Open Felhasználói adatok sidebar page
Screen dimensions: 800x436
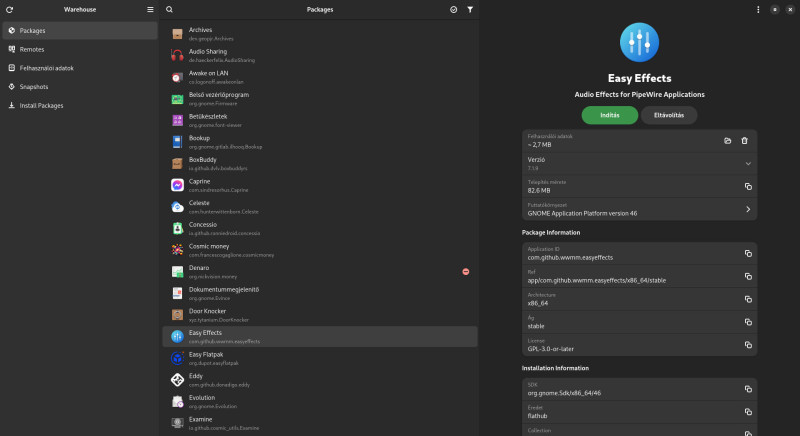click(80, 68)
